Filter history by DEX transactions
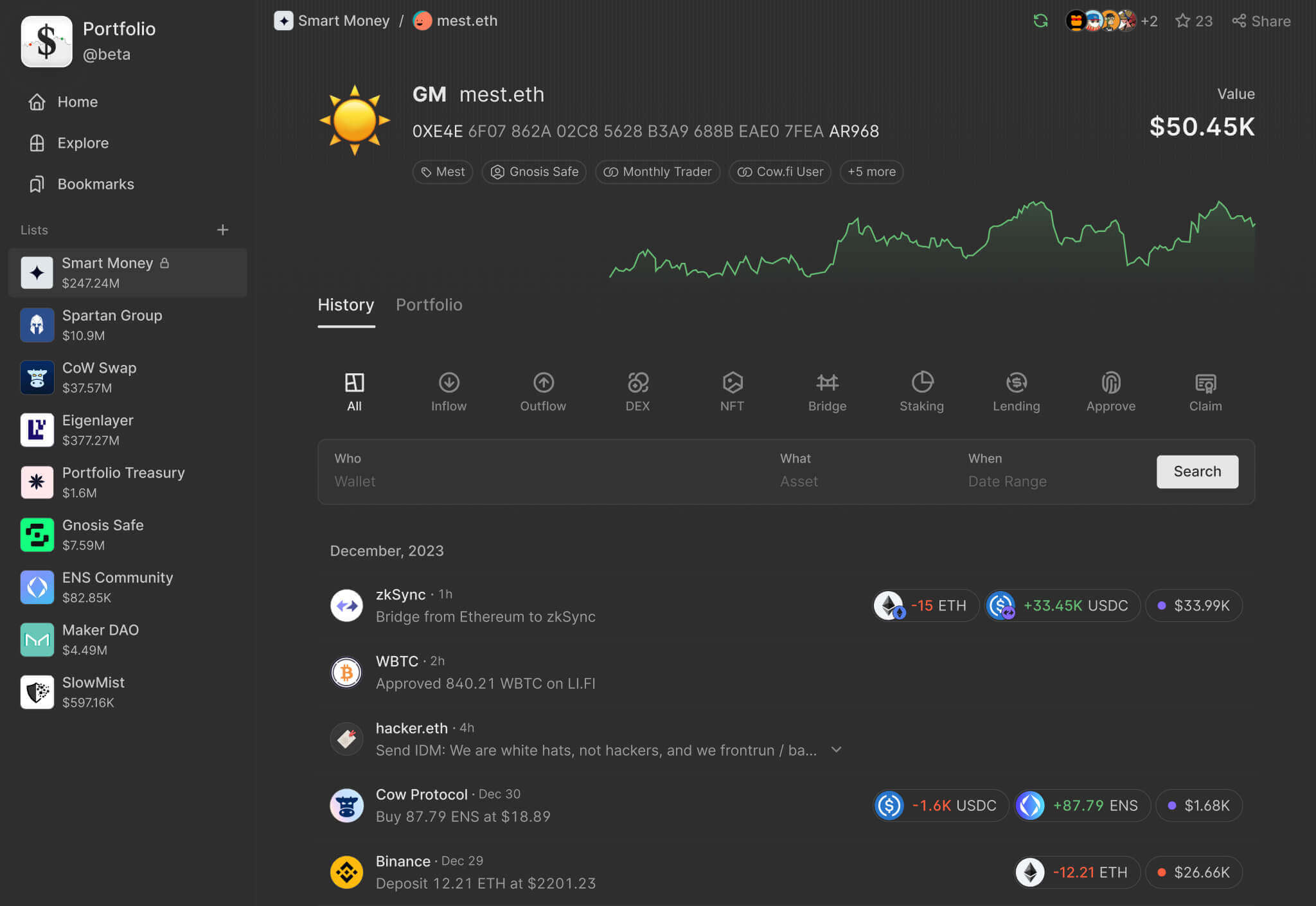Screen dimensions: 1316x906 [x=637, y=390]
